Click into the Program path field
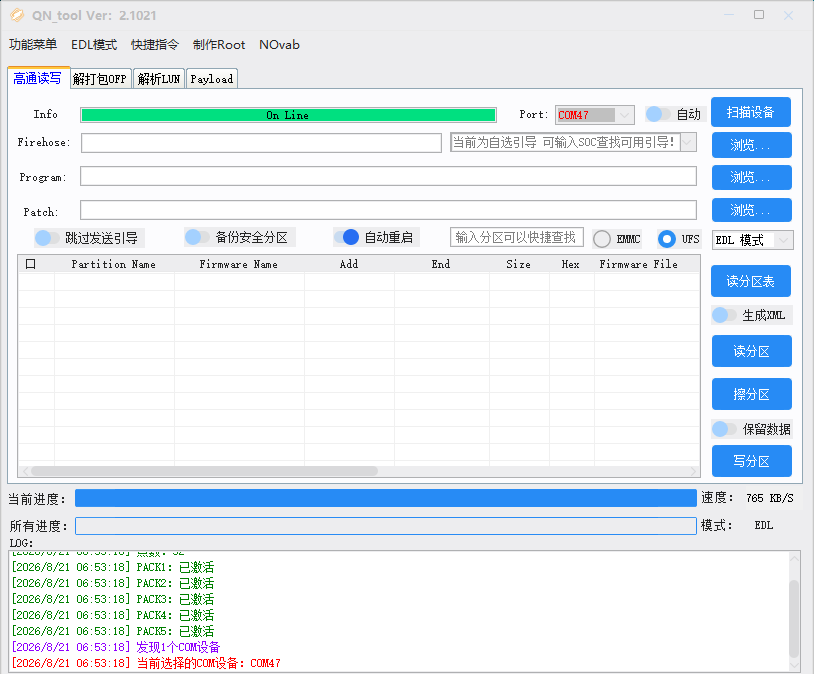 click(388, 176)
